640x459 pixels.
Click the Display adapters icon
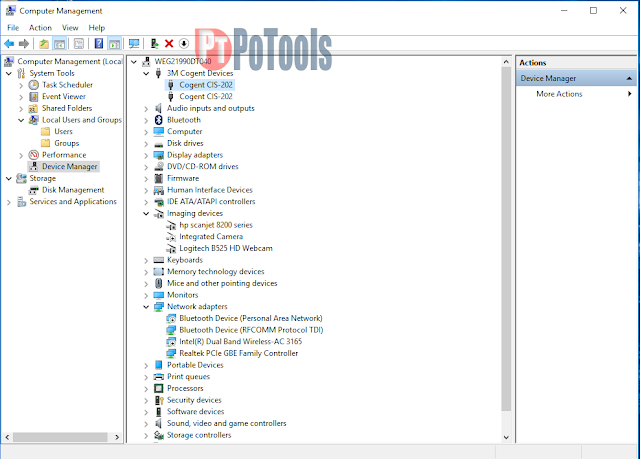159,155
